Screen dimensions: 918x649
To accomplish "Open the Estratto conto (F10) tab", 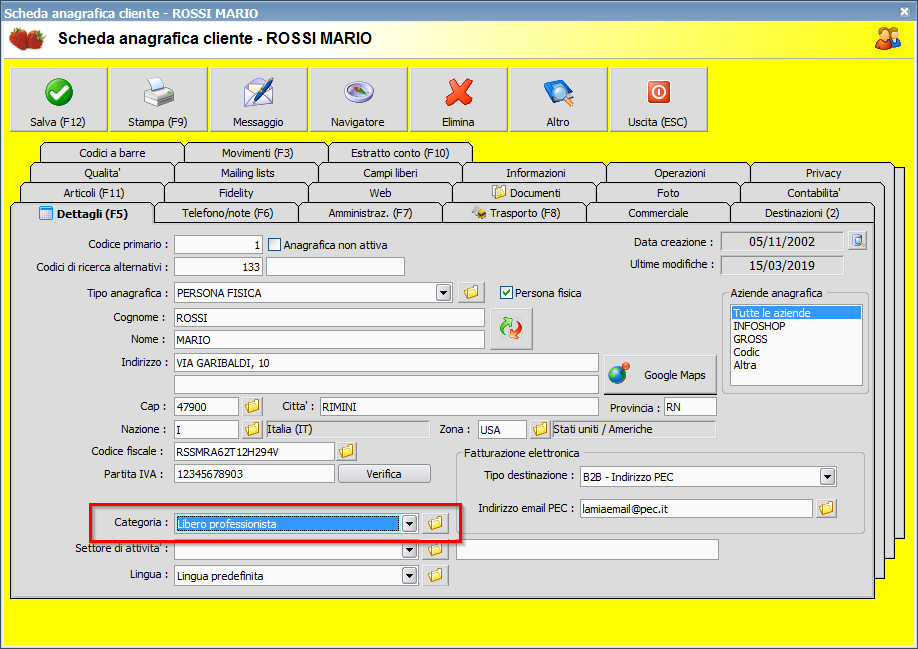I will pos(400,153).
